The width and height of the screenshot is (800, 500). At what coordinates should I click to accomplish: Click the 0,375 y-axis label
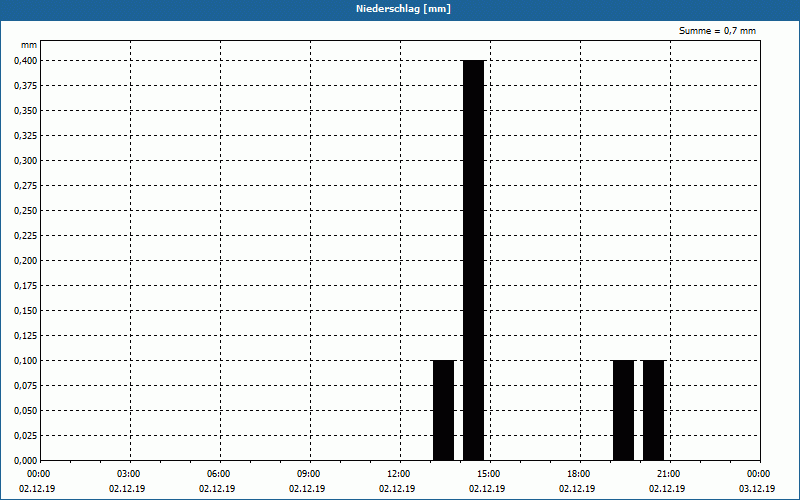click(26, 86)
